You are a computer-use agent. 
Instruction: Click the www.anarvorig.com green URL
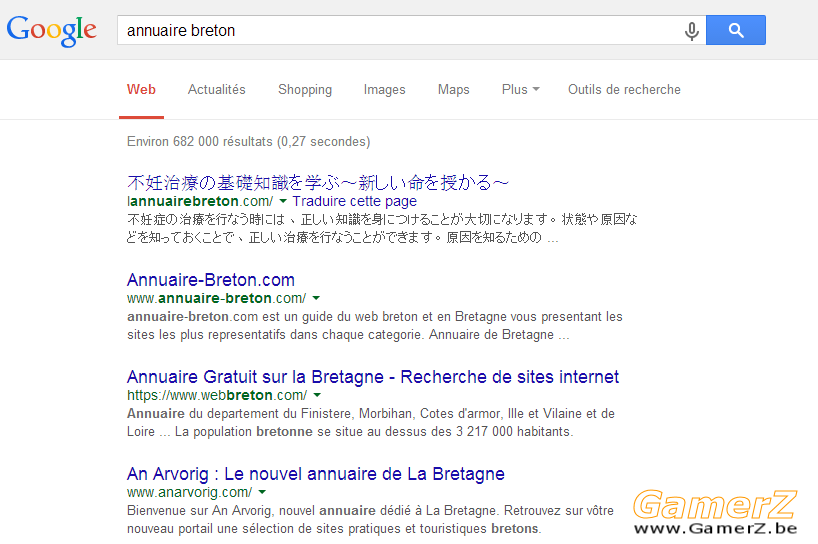189,492
